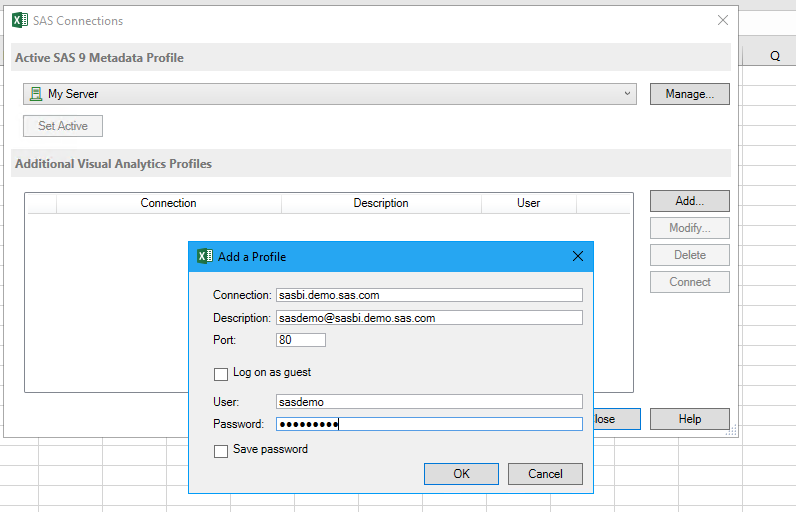The width and height of the screenshot is (796, 512).
Task: Click the partially hidden Close button
Action: [x=617, y=419]
